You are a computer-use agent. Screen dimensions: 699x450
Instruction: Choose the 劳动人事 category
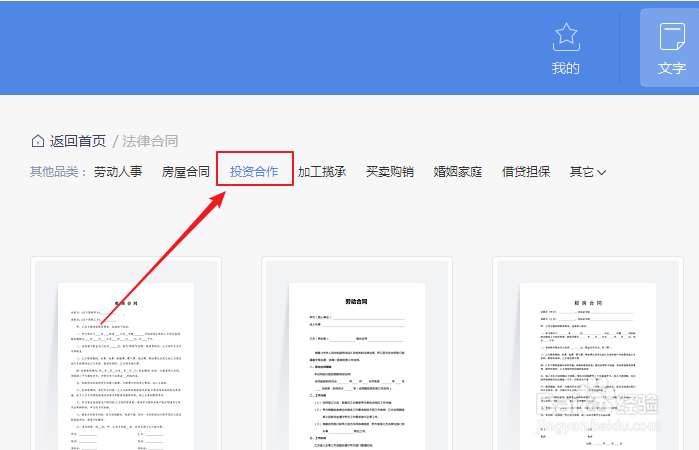click(118, 172)
